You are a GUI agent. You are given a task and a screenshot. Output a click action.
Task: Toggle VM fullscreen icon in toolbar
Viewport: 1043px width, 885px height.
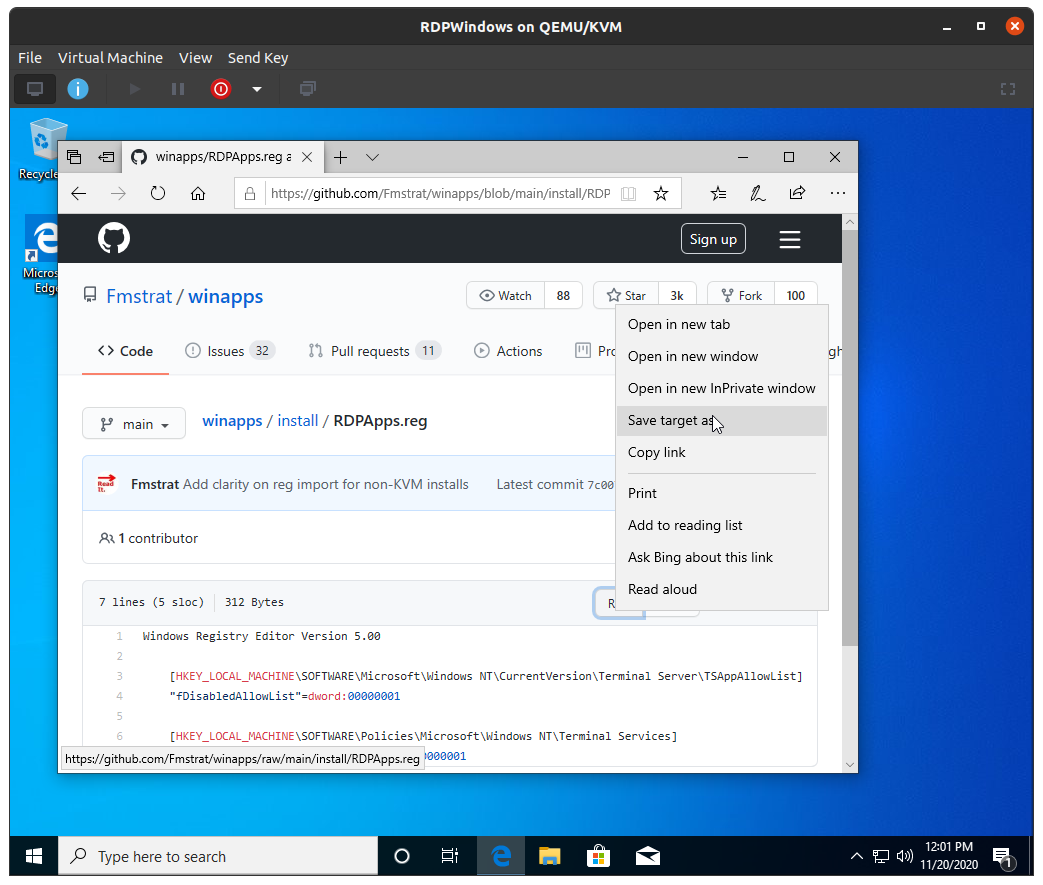tap(1008, 89)
